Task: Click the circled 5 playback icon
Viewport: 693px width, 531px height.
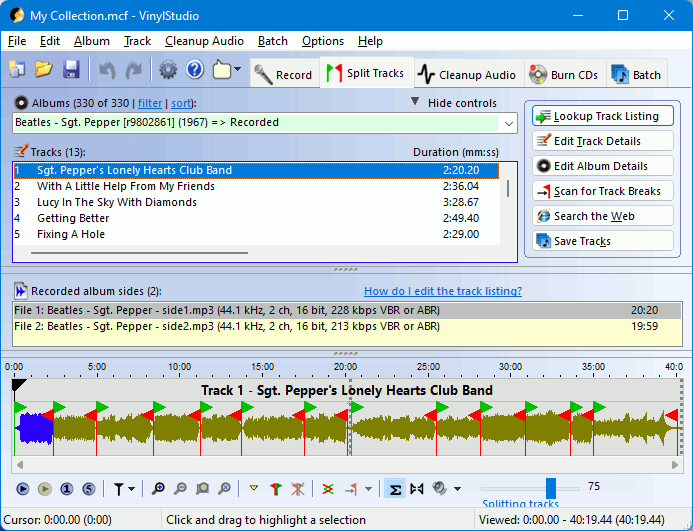Action: coord(89,489)
